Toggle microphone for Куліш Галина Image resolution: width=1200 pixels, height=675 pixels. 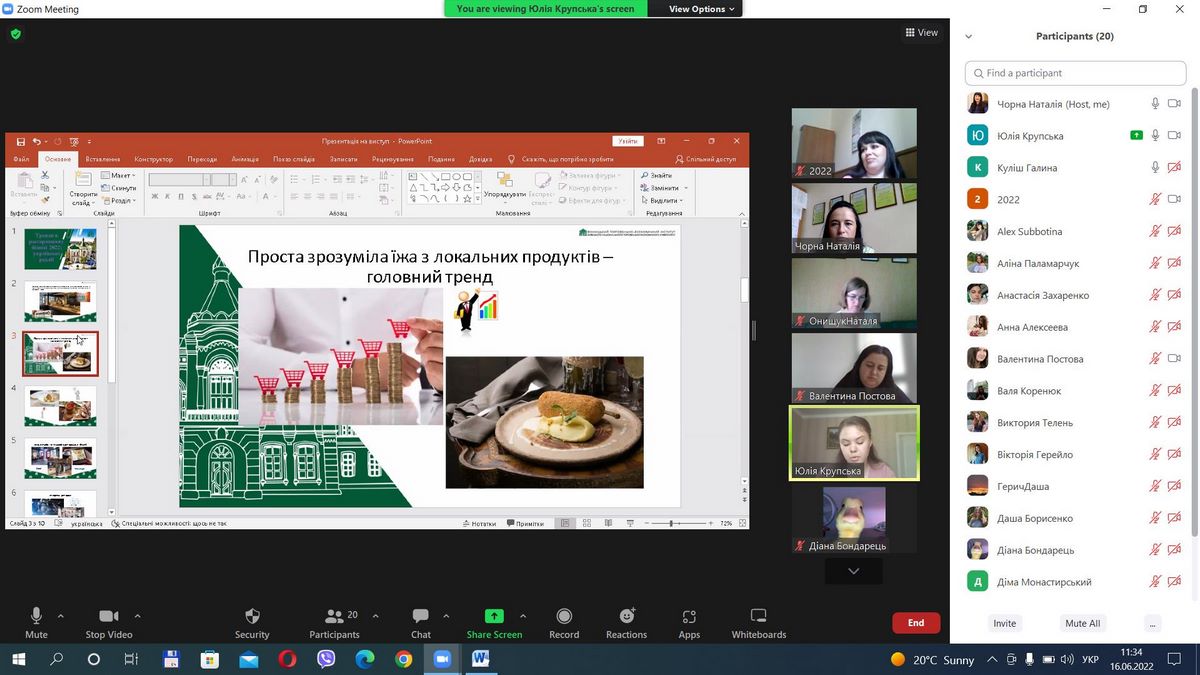point(1155,168)
